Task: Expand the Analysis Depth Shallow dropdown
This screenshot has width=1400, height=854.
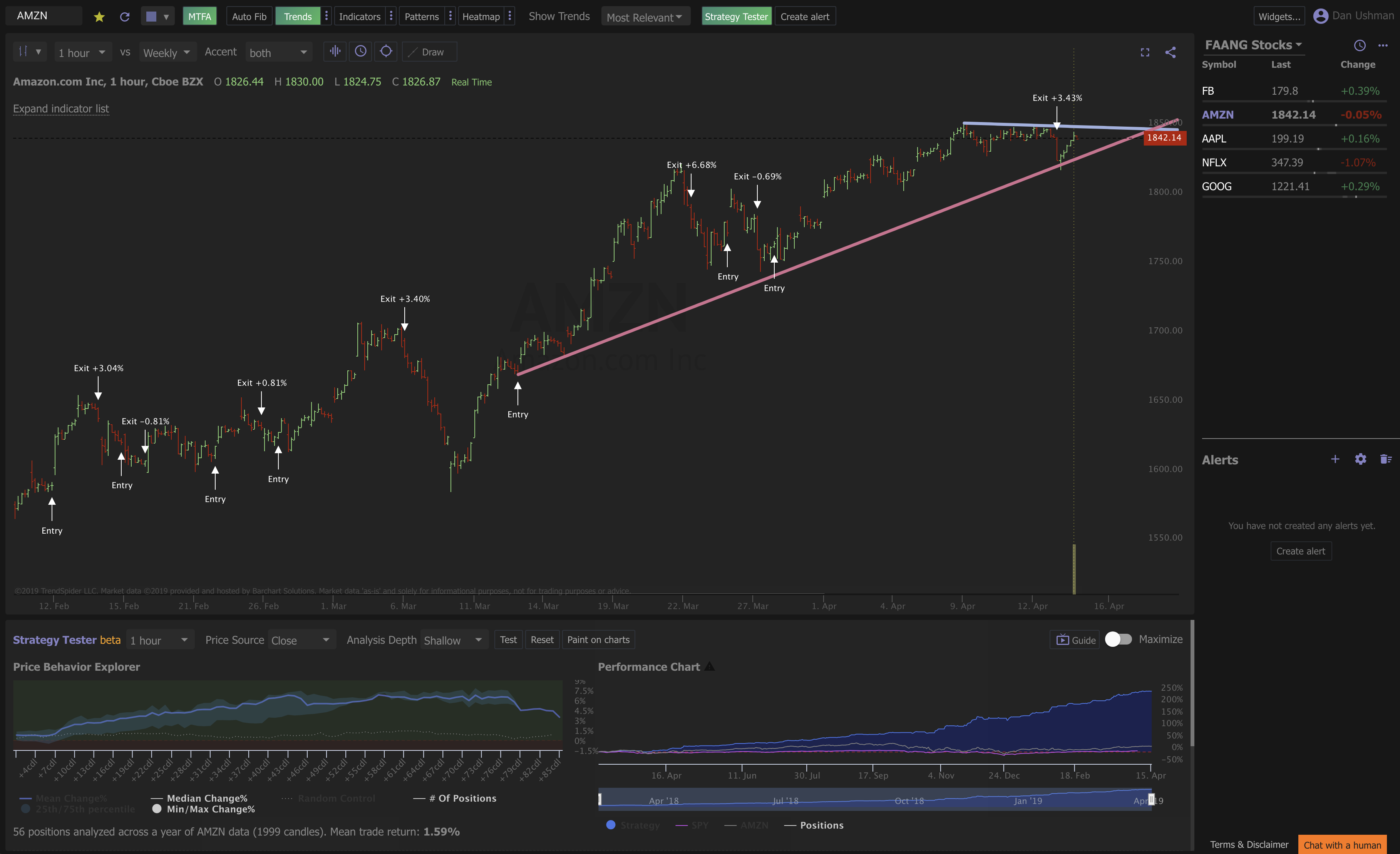Action: click(453, 640)
